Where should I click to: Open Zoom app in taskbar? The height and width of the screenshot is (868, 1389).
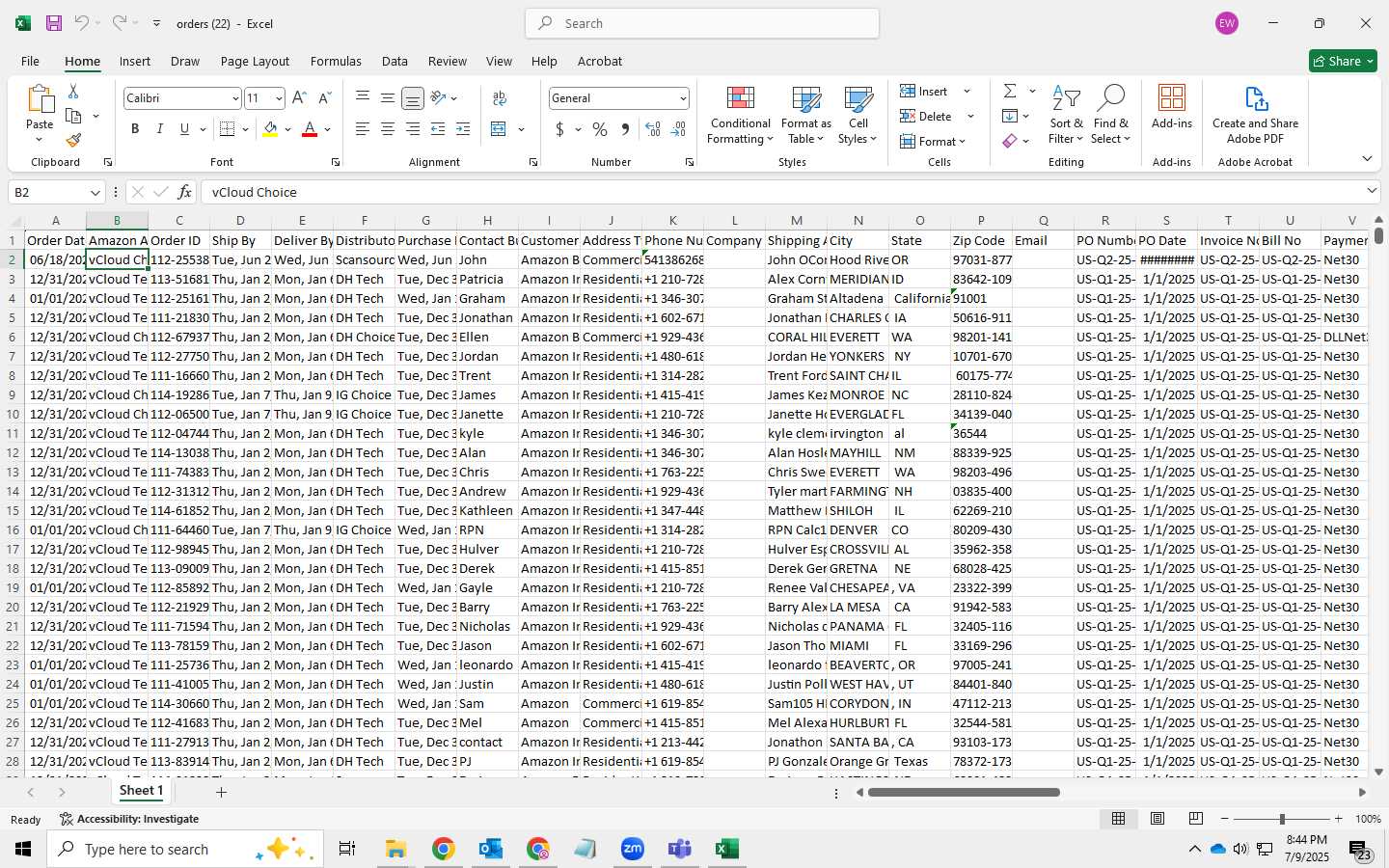(x=633, y=849)
